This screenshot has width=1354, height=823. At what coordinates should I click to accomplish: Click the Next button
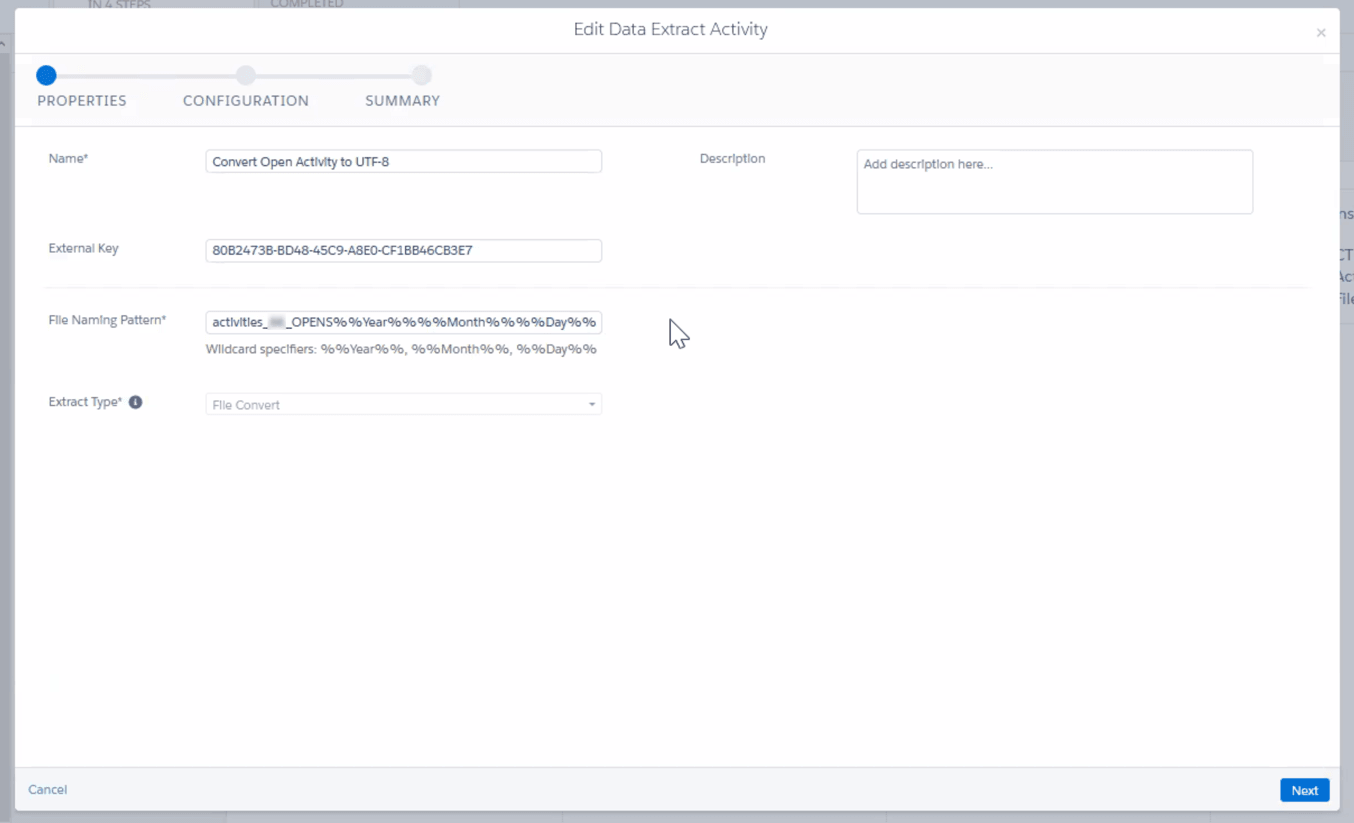[x=1304, y=790]
